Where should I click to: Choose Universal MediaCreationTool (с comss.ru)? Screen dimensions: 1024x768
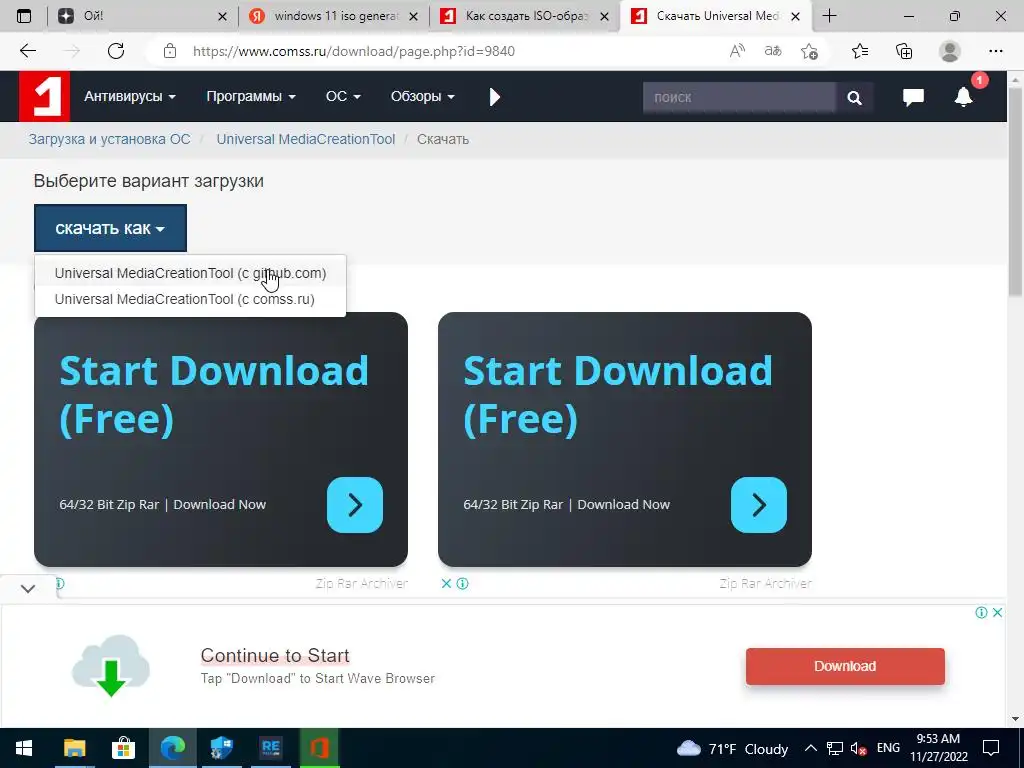[x=190, y=299]
